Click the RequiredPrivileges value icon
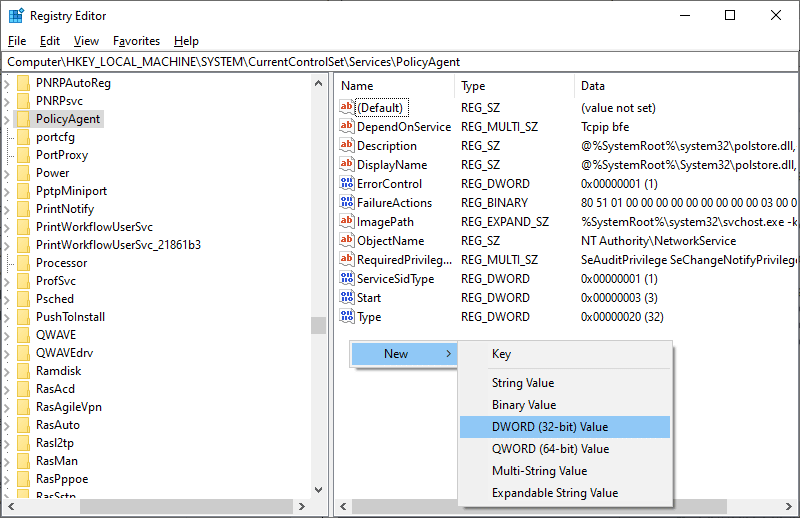The height and width of the screenshot is (518, 800). tap(347, 259)
